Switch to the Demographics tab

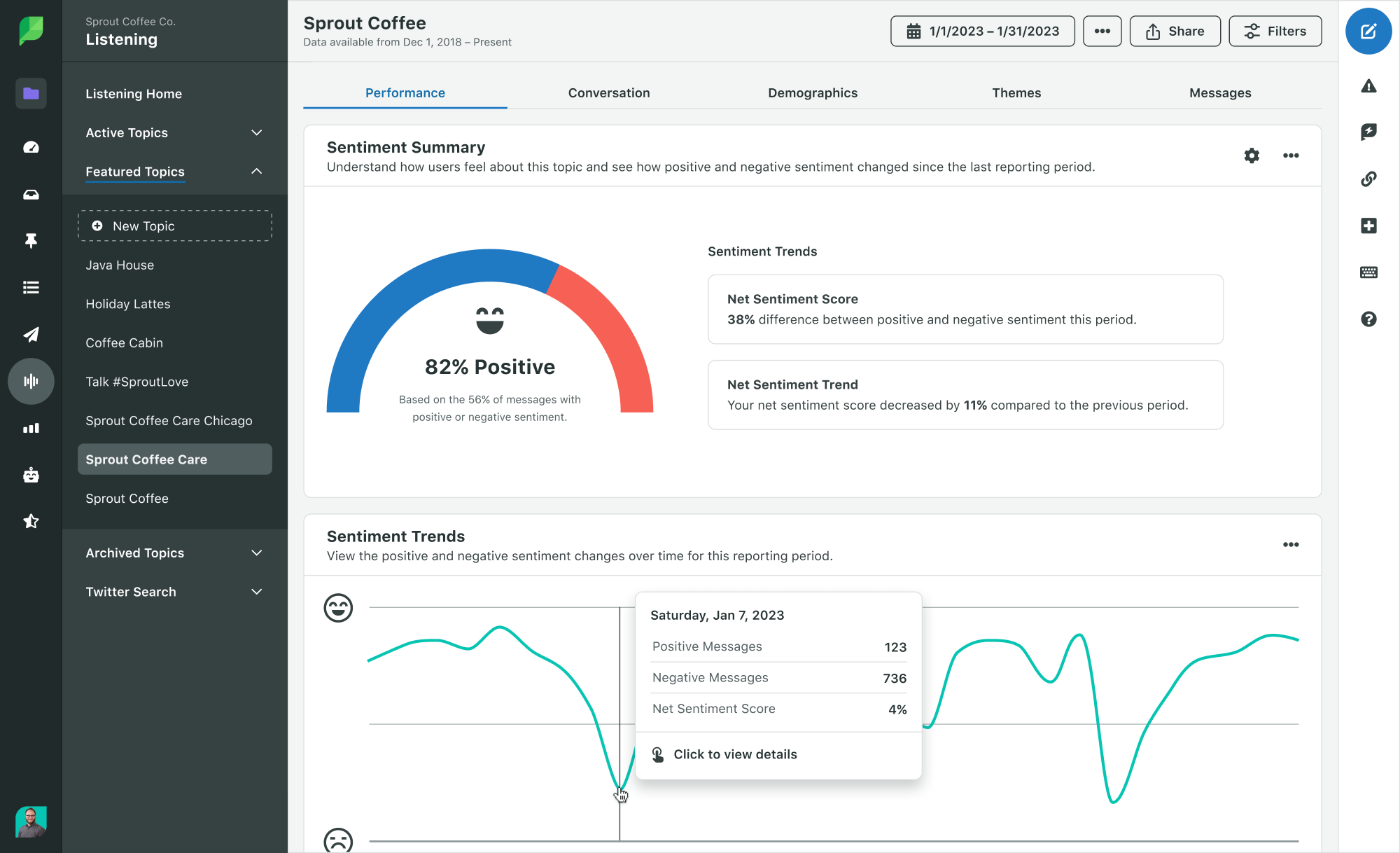click(813, 92)
